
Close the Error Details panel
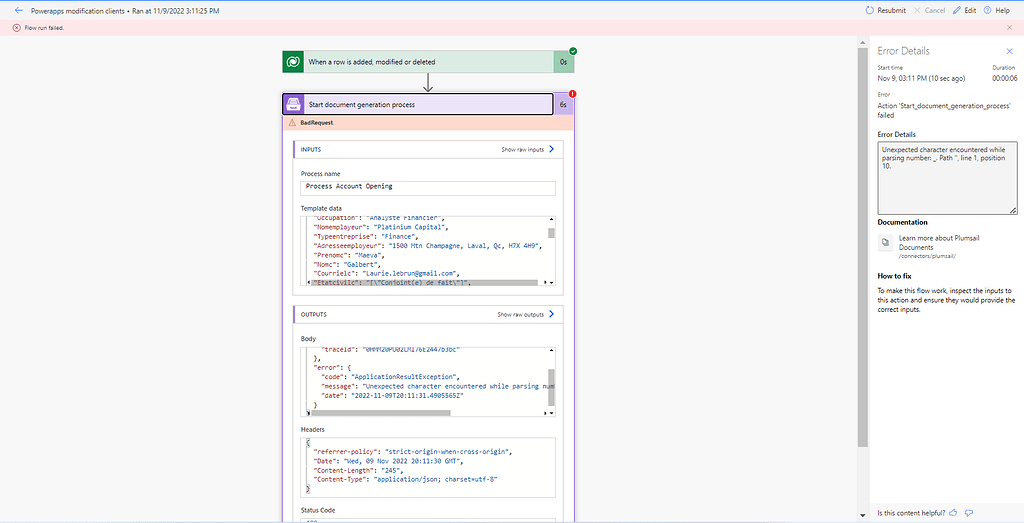click(1008, 51)
